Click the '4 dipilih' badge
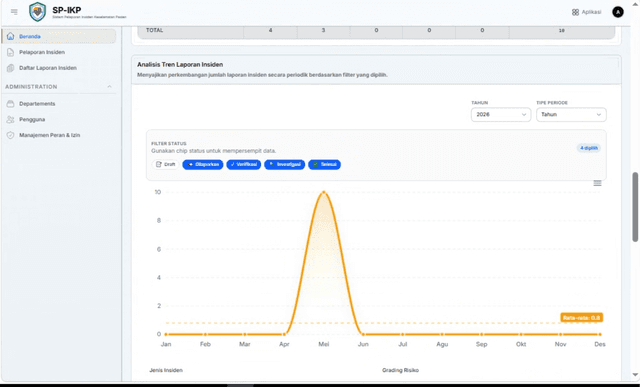Image resolution: width=640 pixels, height=387 pixels. click(x=589, y=148)
